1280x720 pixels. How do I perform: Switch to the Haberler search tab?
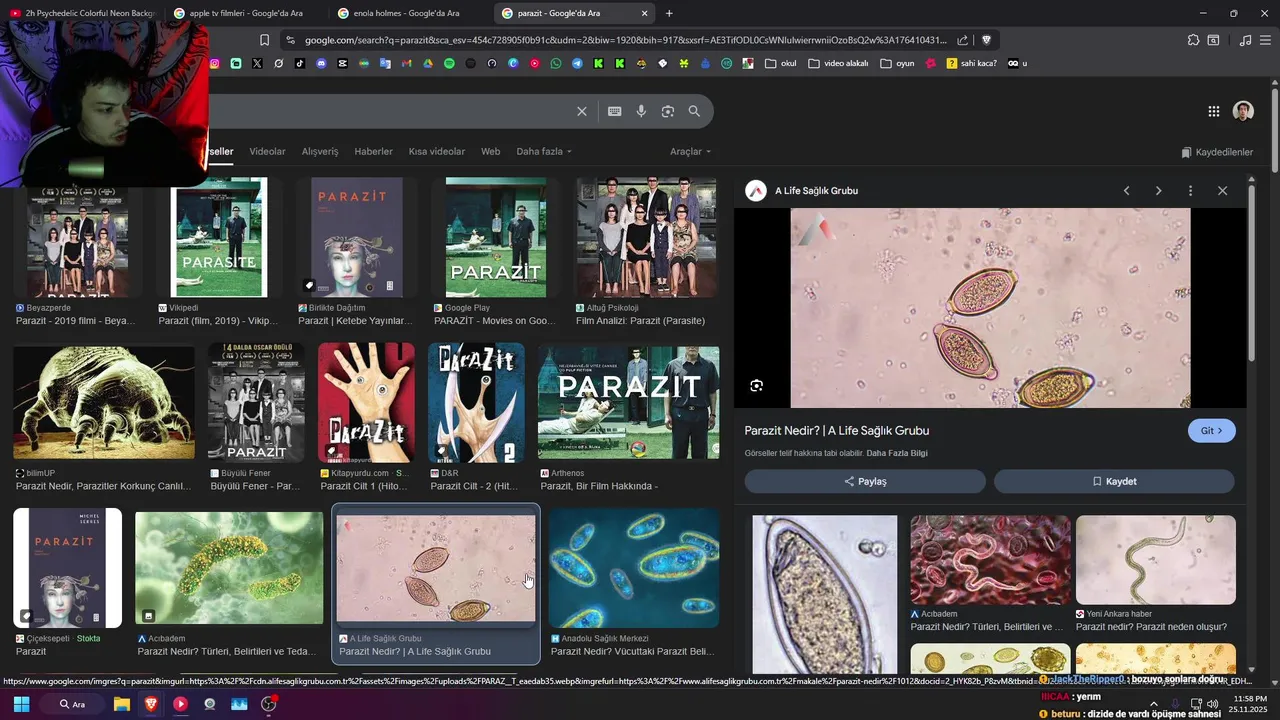[x=373, y=151]
